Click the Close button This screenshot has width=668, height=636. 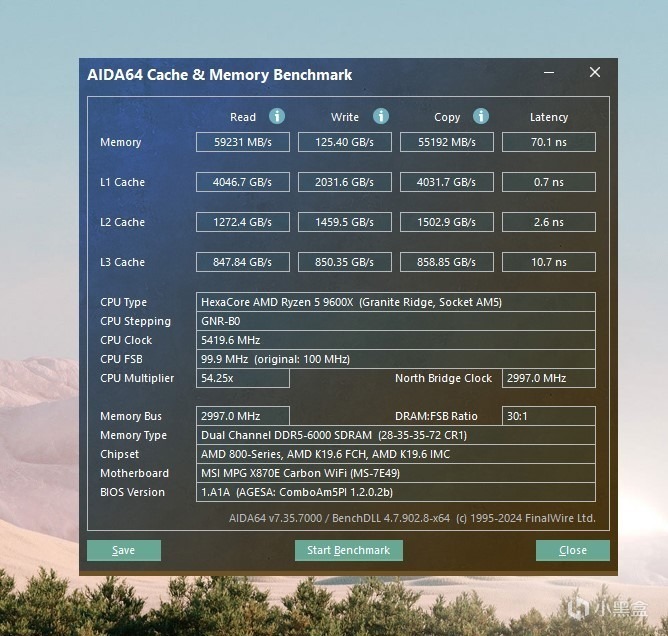(573, 550)
